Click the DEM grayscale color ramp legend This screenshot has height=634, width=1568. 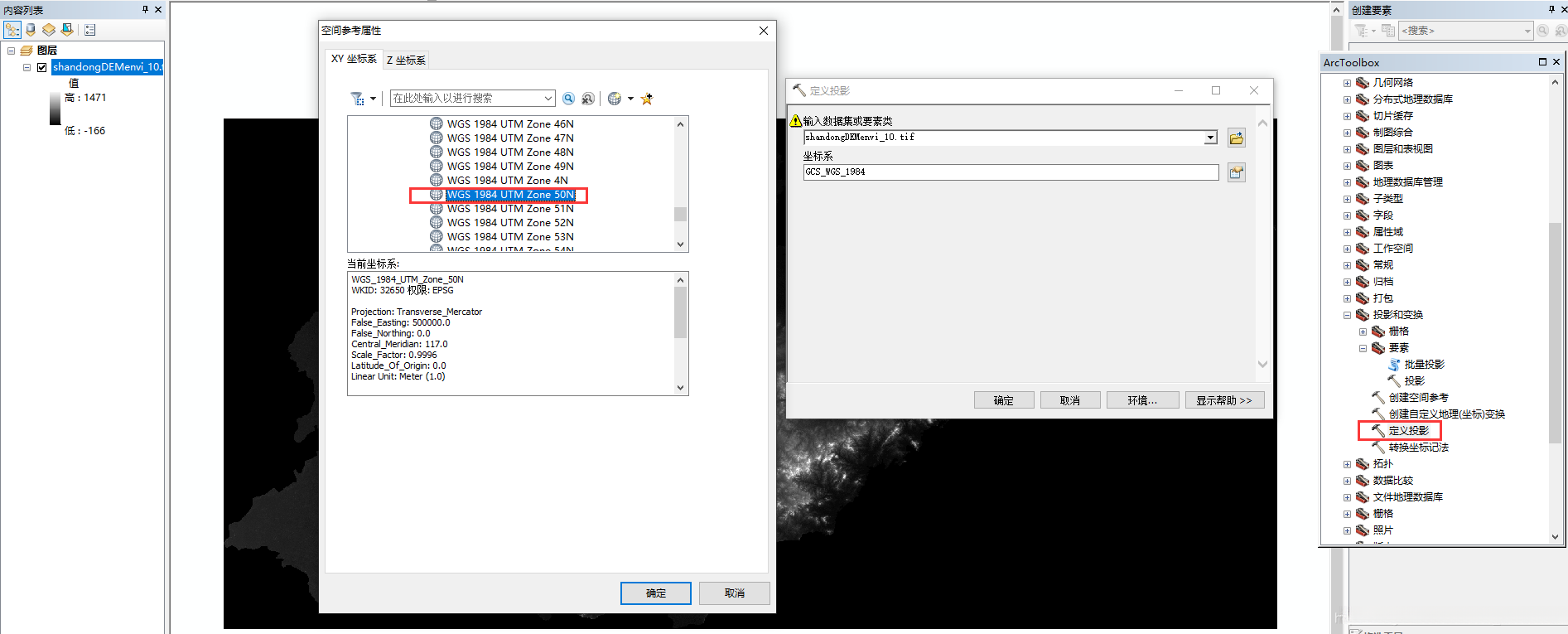click(55, 107)
